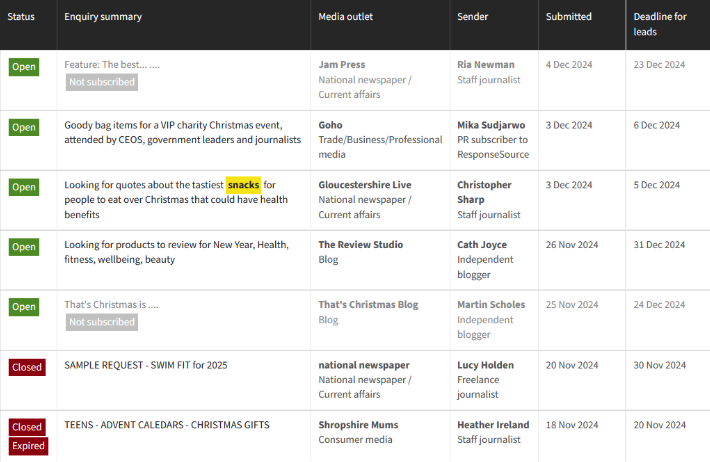Select The Review Studio media outlet

point(363,245)
